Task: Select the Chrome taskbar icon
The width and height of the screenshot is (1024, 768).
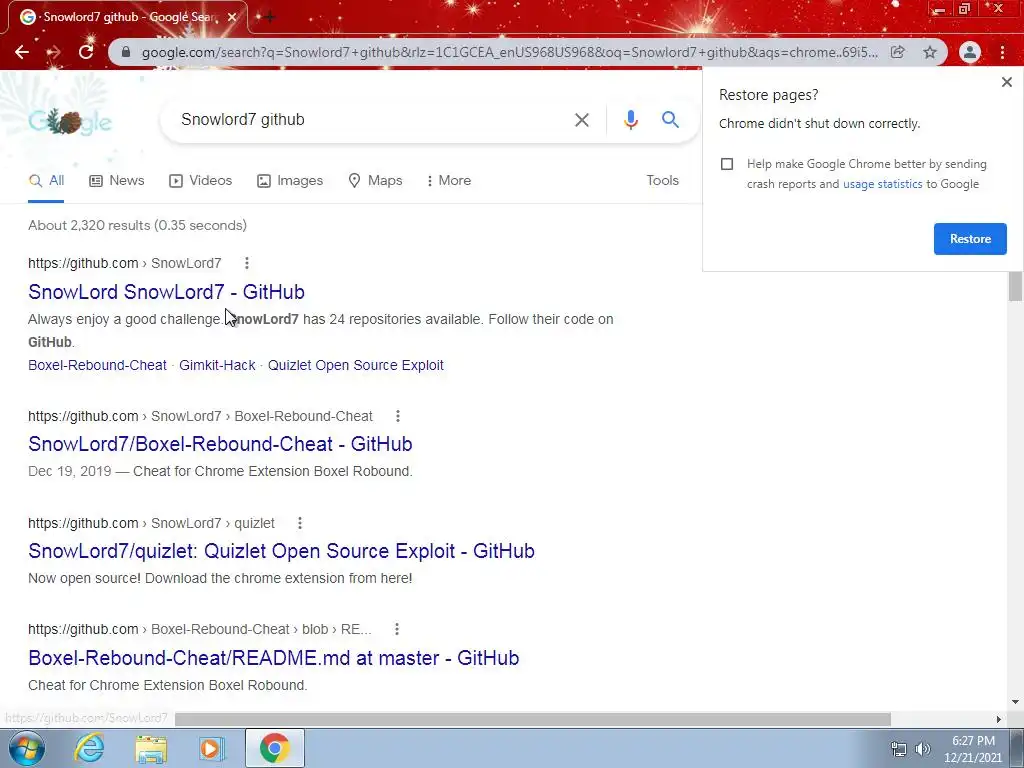Action: pos(274,748)
